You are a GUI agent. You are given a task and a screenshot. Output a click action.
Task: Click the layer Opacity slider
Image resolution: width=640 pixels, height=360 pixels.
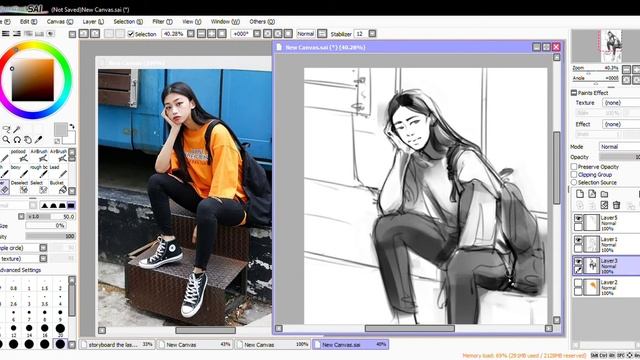(620, 157)
